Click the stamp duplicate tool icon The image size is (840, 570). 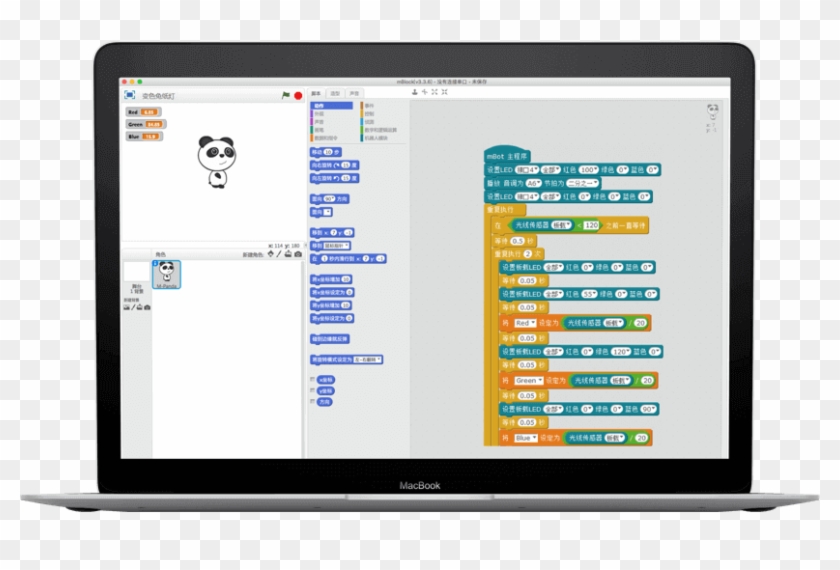coord(414,92)
